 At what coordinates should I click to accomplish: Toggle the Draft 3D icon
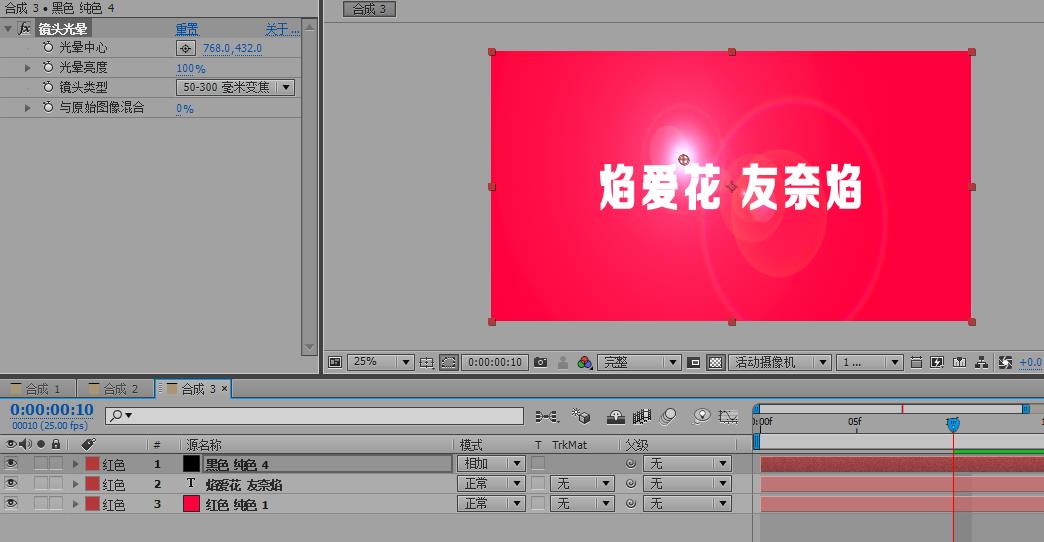coord(581,417)
